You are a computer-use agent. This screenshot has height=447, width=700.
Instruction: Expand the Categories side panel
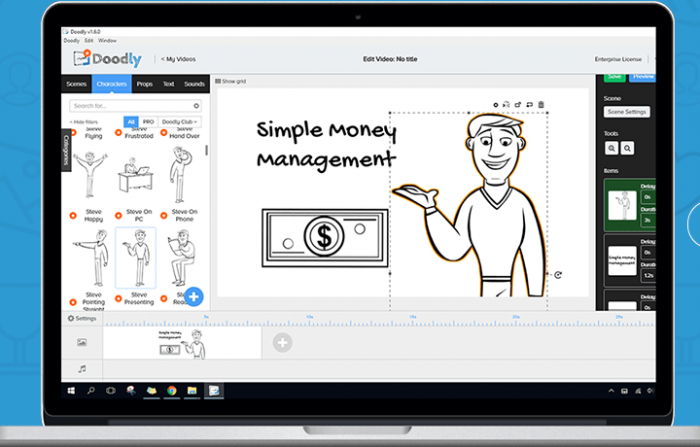coord(67,150)
